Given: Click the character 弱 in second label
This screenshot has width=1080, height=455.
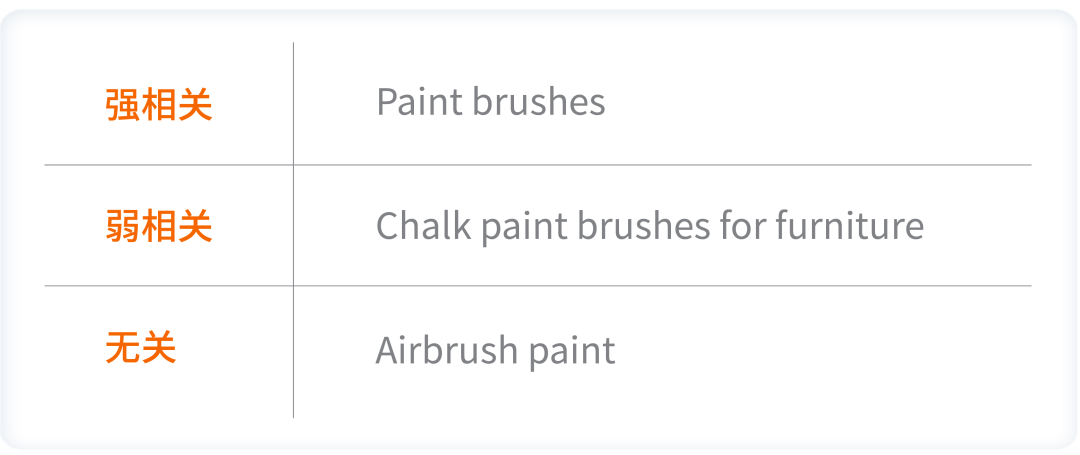Looking at the screenshot, I should 123,227.
